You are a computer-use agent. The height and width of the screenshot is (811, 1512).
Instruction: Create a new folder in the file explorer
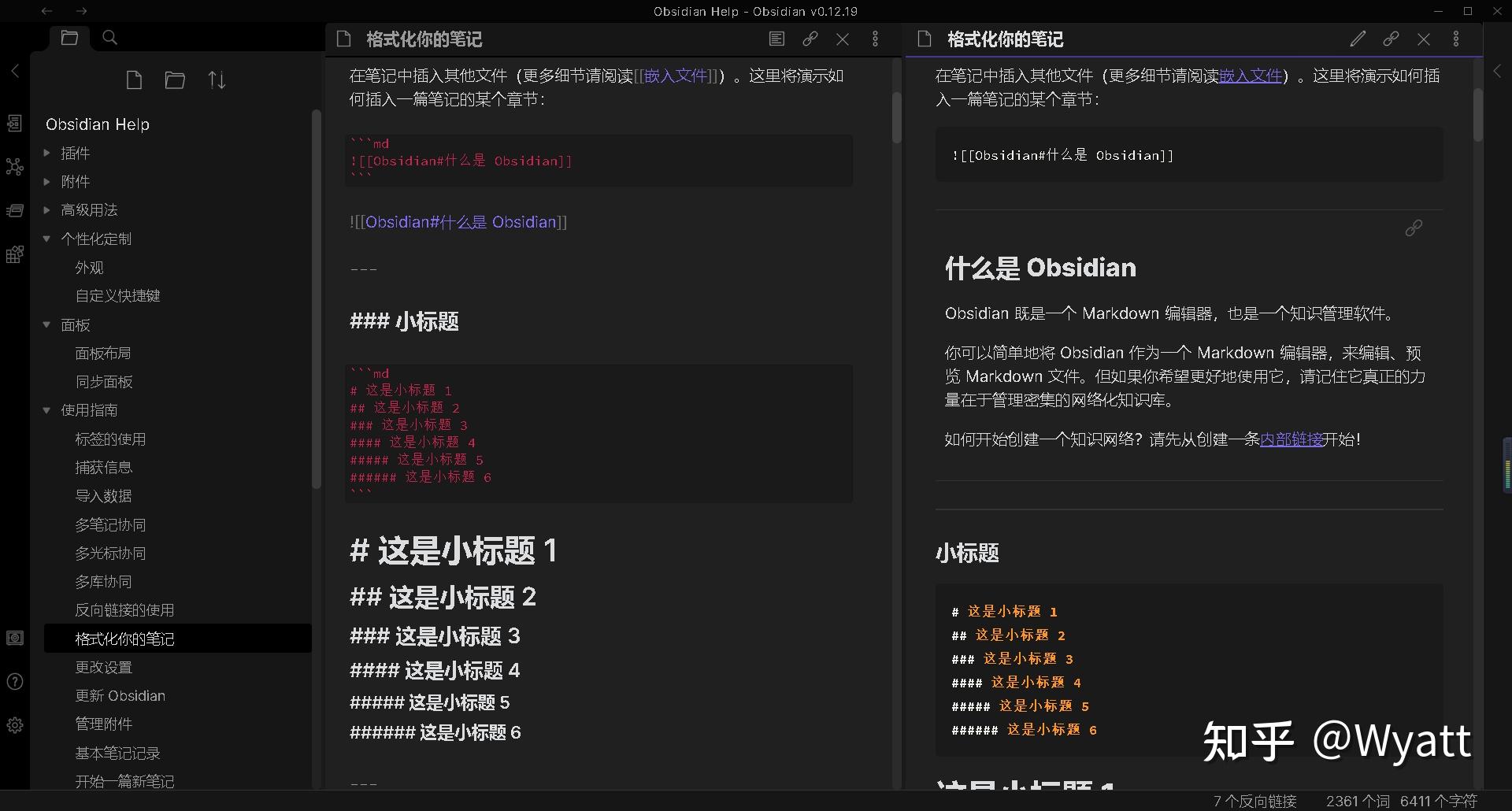pyautogui.click(x=175, y=80)
